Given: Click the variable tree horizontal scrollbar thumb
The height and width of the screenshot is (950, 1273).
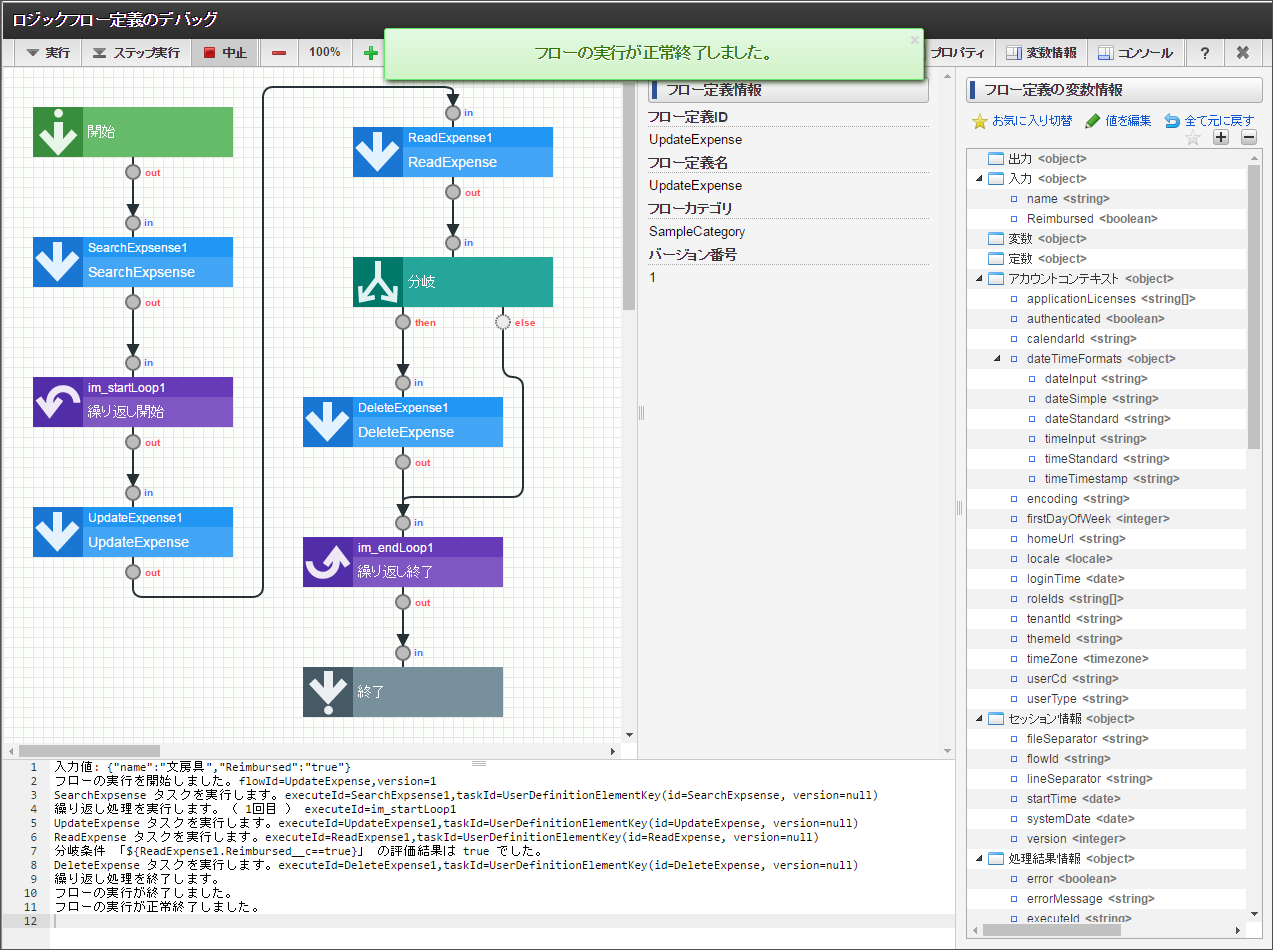Looking at the screenshot, I should (x=1051, y=930).
